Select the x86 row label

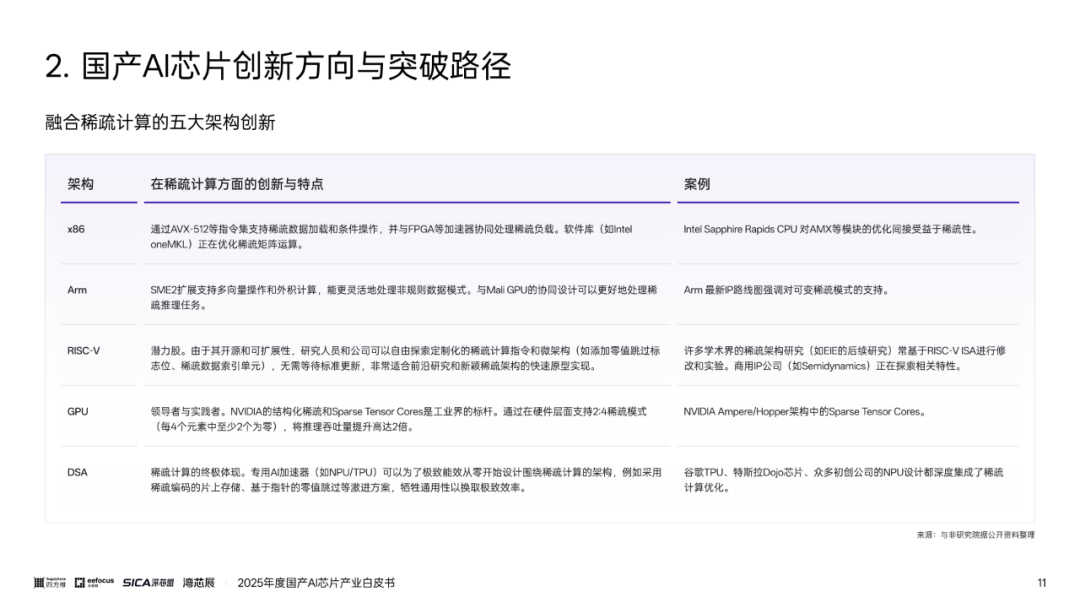click(76, 229)
